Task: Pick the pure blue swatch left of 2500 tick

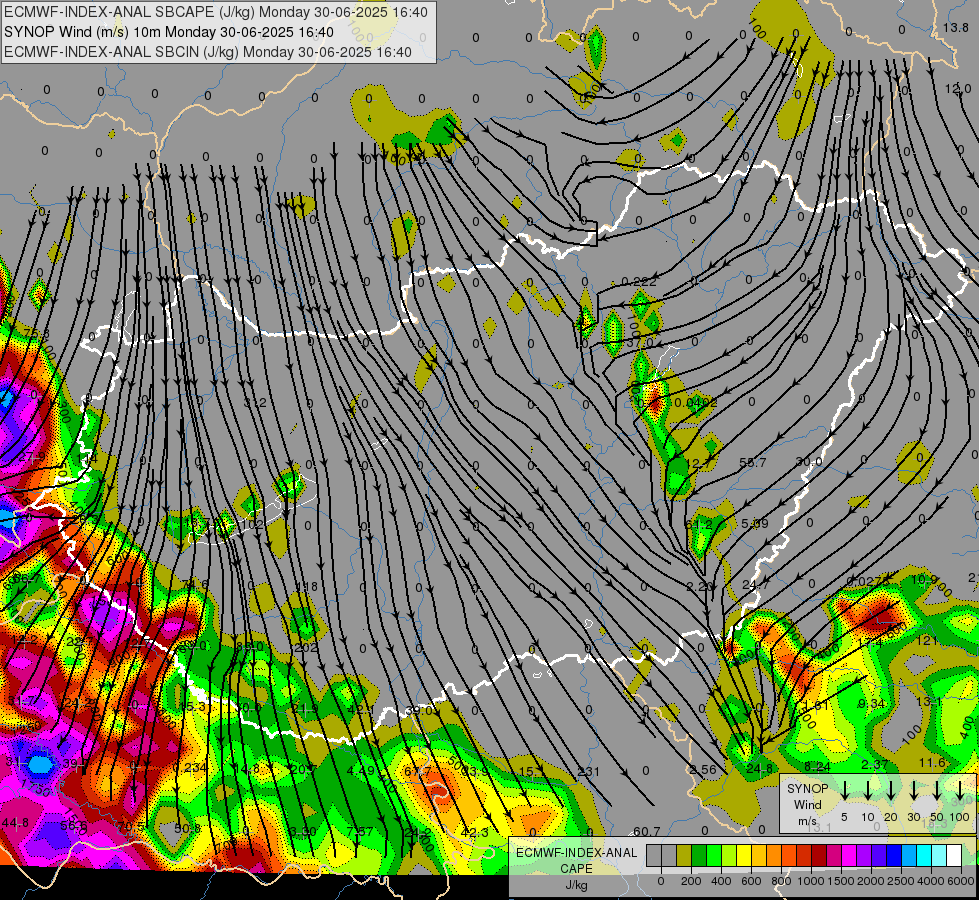Action: (x=894, y=855)
